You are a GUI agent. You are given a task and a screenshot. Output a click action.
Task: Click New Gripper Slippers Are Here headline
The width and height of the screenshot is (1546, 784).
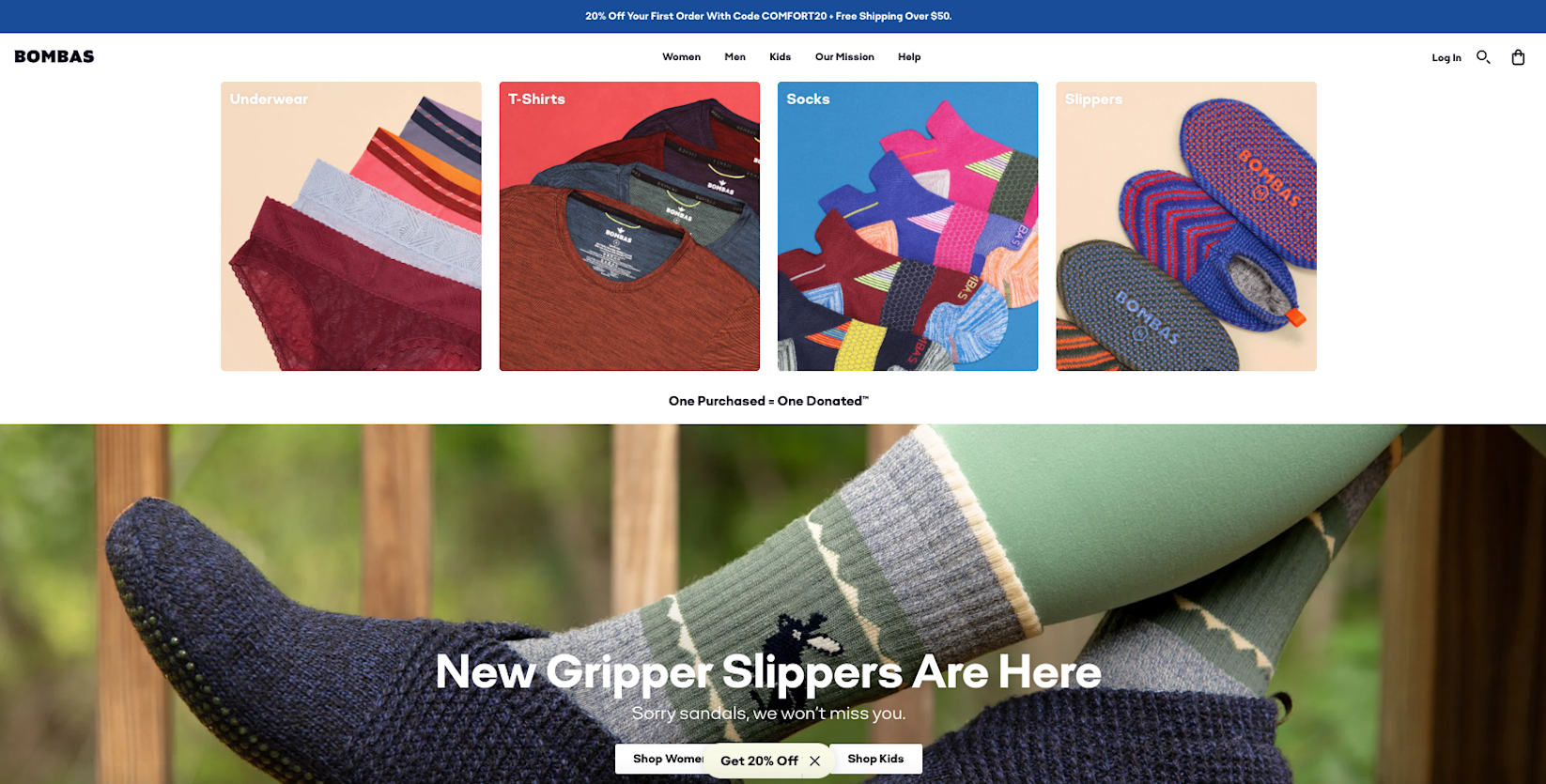(x=768, y=671)
